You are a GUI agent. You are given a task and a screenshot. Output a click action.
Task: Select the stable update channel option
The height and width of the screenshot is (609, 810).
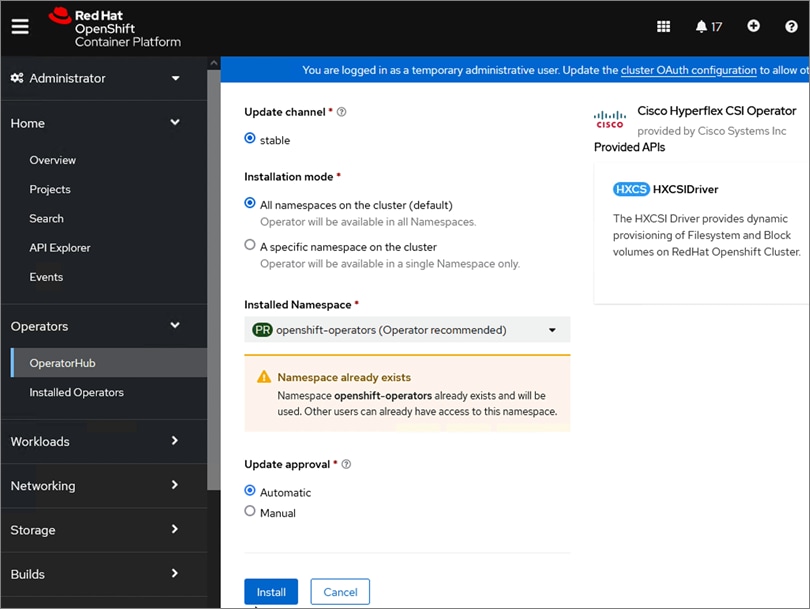250,139
